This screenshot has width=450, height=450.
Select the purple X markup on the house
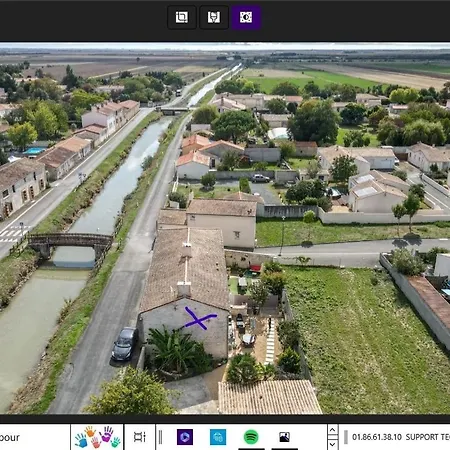(x=200, y=318)
